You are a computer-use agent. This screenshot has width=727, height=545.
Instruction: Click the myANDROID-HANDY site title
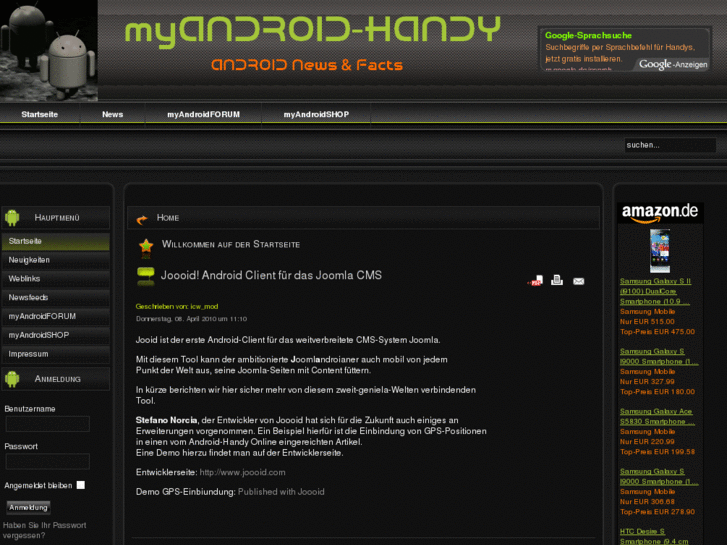click(313, 31)
